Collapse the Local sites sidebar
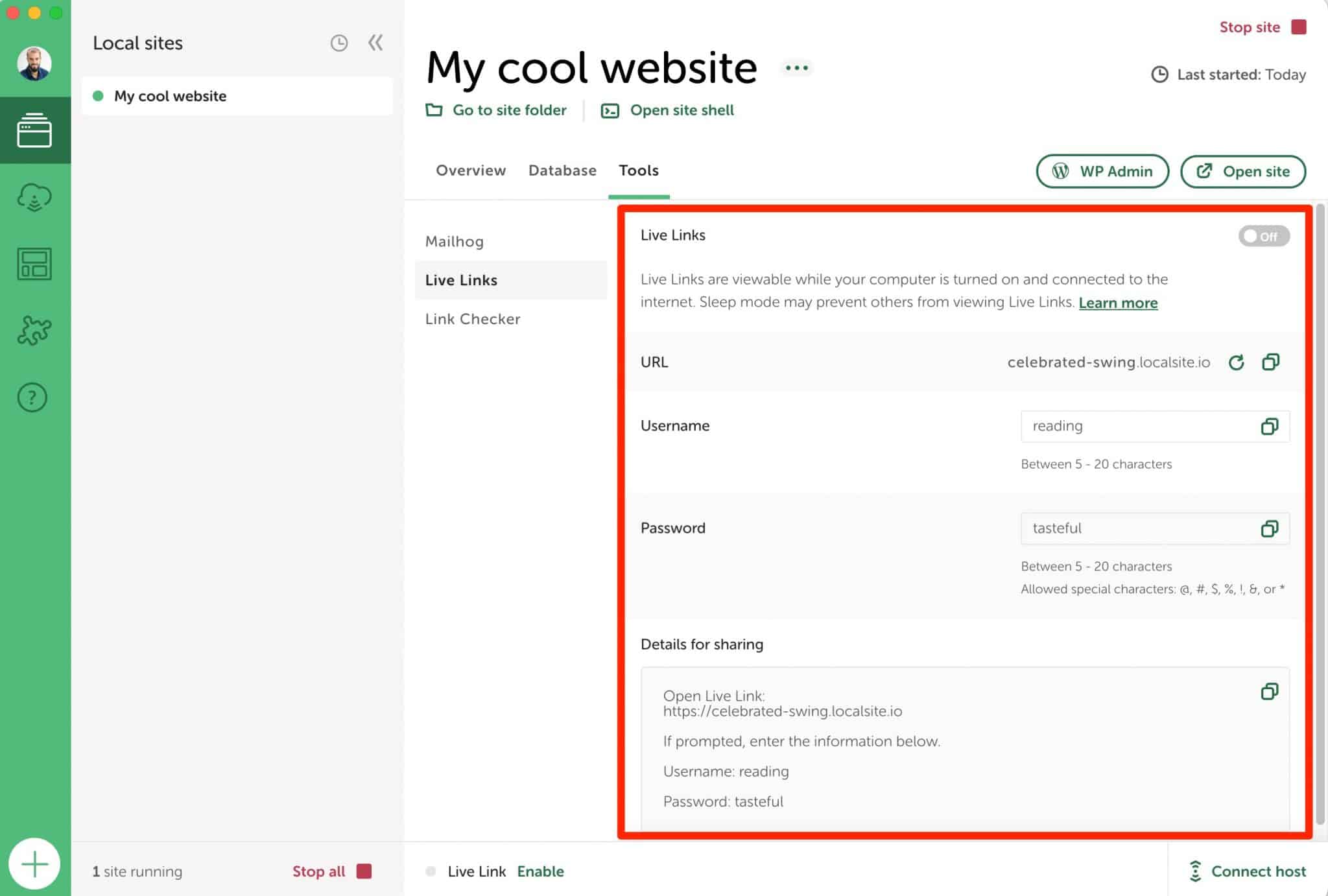The height and width of the screenshot is (896, 1328). click(375, 43)
